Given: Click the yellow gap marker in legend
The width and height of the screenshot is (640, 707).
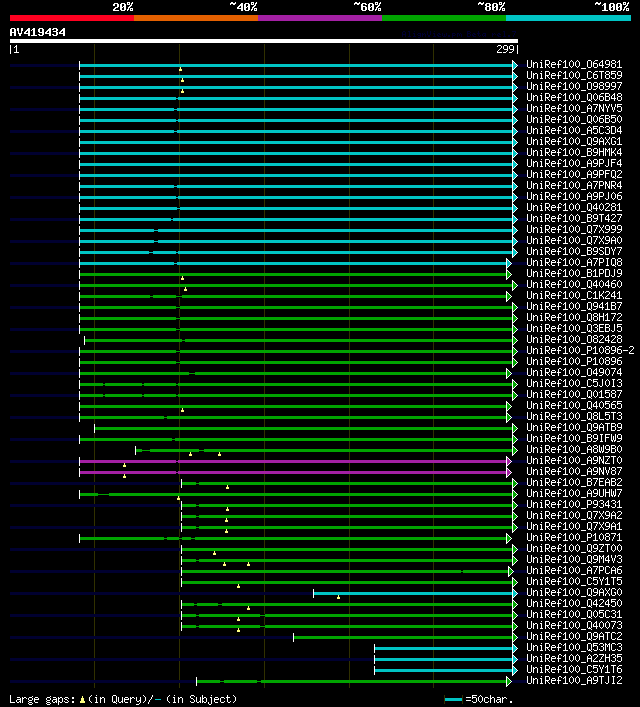Looking at the screenshot, I should point(82,700).
